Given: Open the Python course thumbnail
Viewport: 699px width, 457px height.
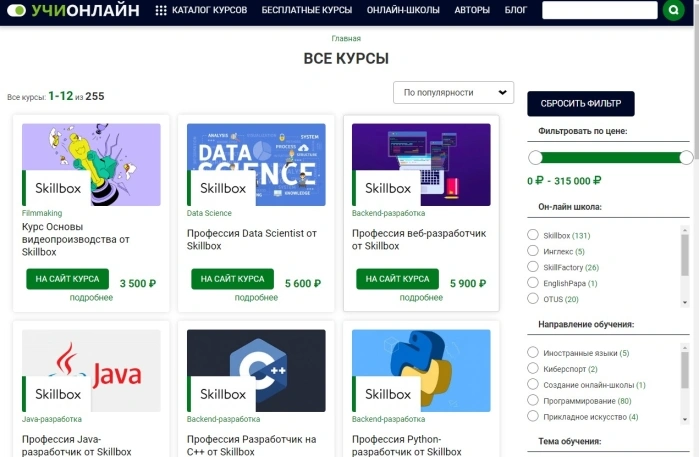Looking at the screenshot, I should click(421, 371).
